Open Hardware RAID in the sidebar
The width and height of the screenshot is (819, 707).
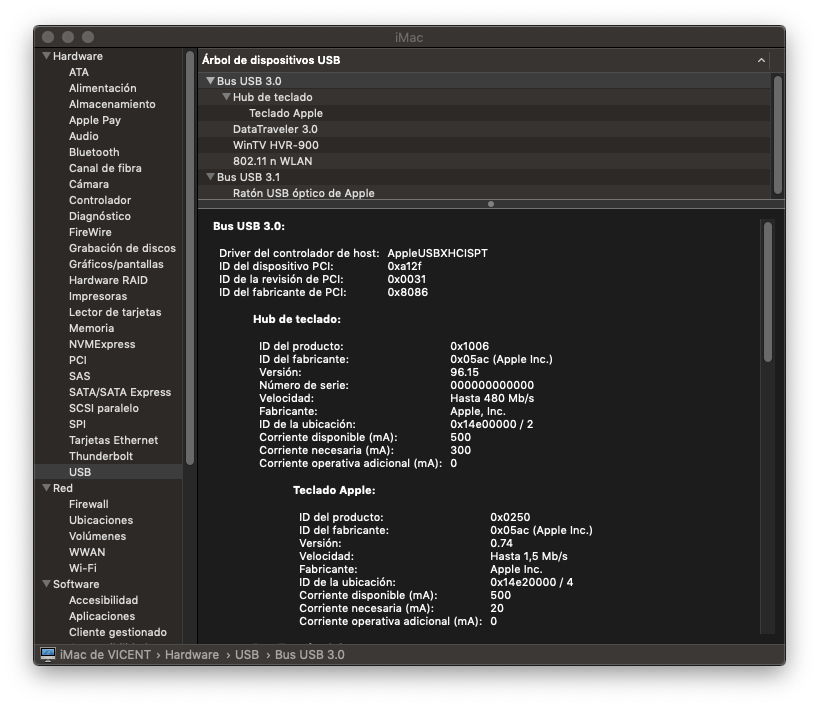108,280
